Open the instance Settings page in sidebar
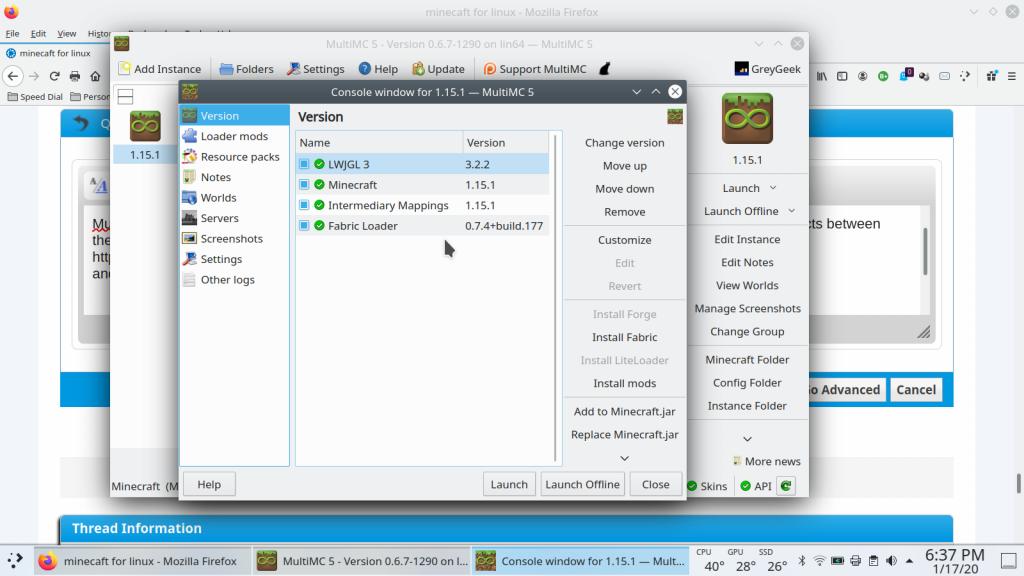1024x576 pixels. 234,259
